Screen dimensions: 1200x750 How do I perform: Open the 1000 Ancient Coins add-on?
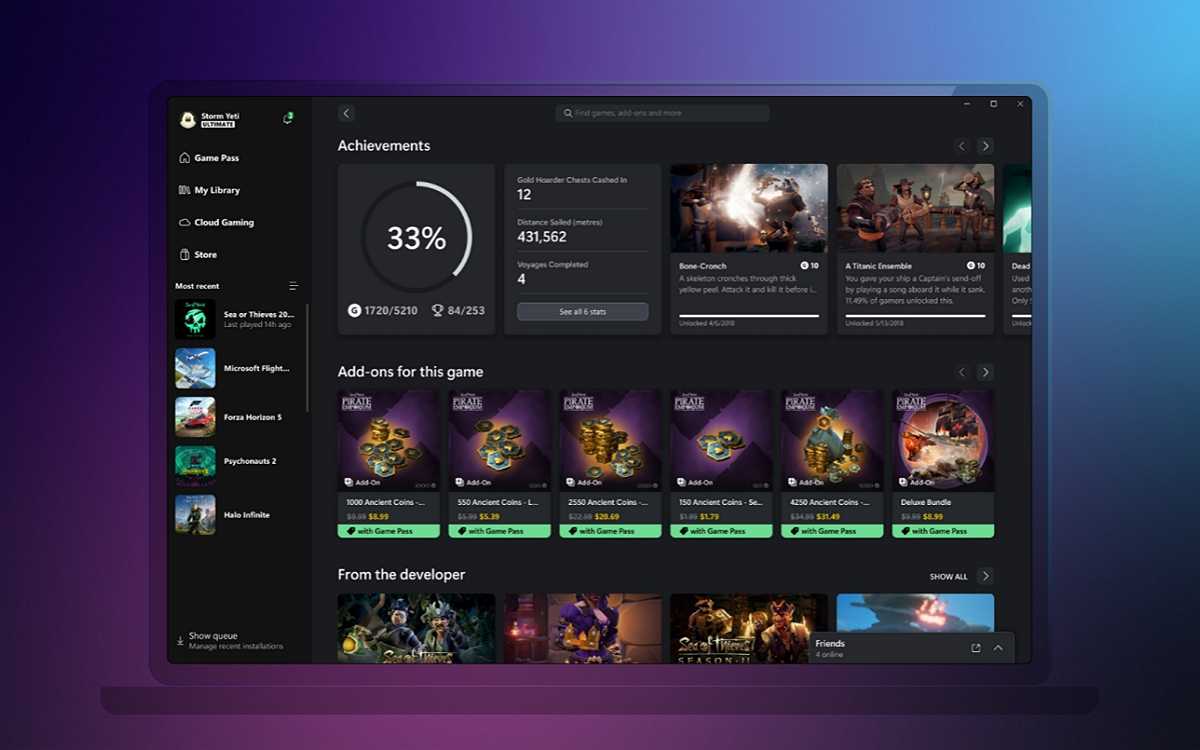[388, 464]
